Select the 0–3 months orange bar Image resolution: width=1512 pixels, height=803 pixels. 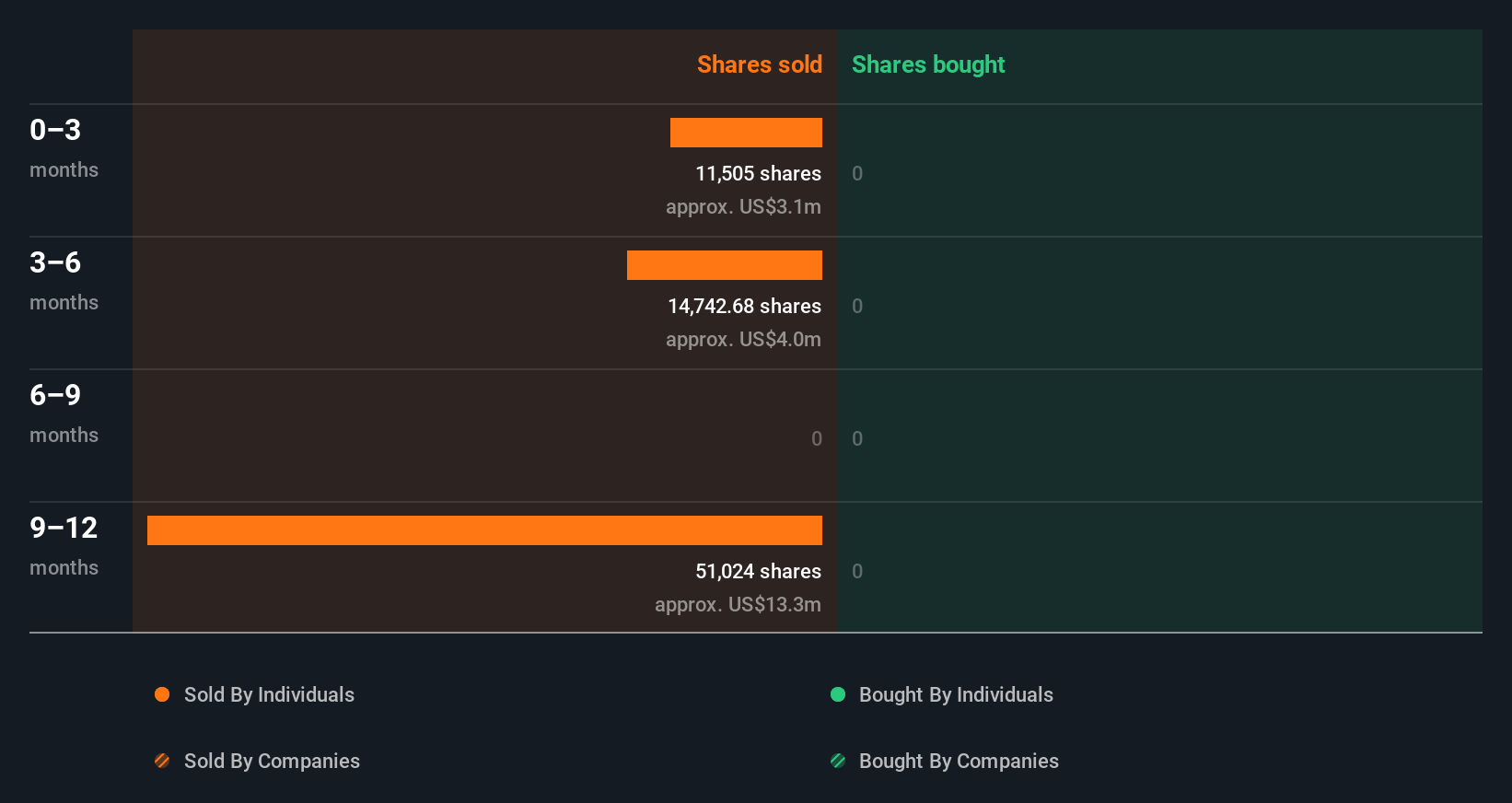[746, 133]
